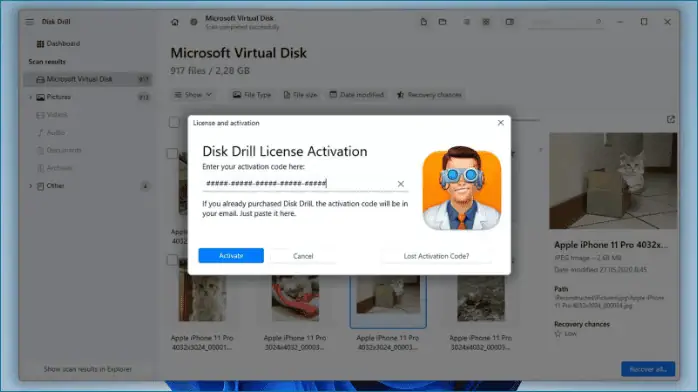Screen dimensions: 698x392
Task: Click the search field in the toolbar
Action: tap(566, 22)
